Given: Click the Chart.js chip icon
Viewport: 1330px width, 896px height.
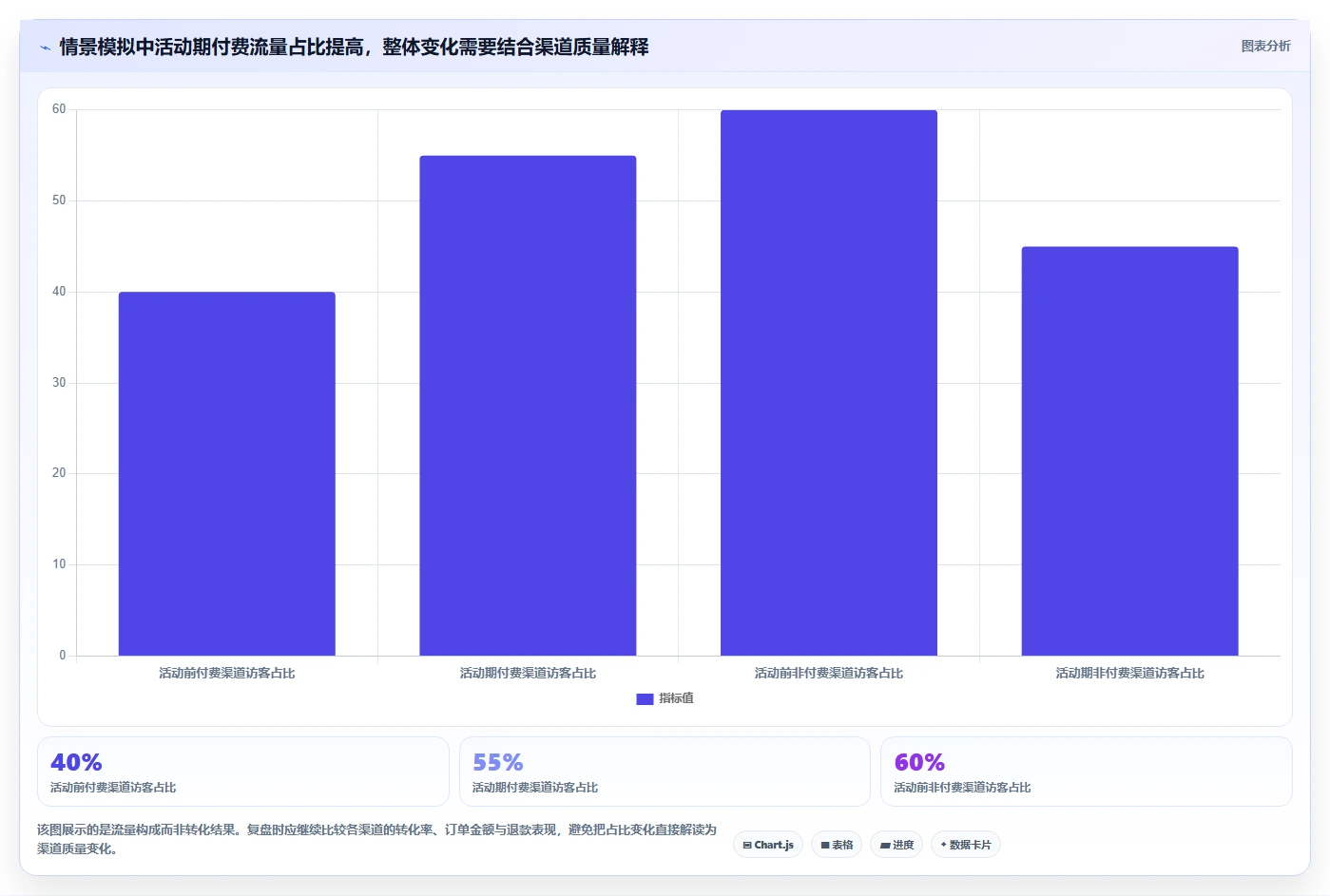Looking at the screenshot, I should tap(747, 845).
